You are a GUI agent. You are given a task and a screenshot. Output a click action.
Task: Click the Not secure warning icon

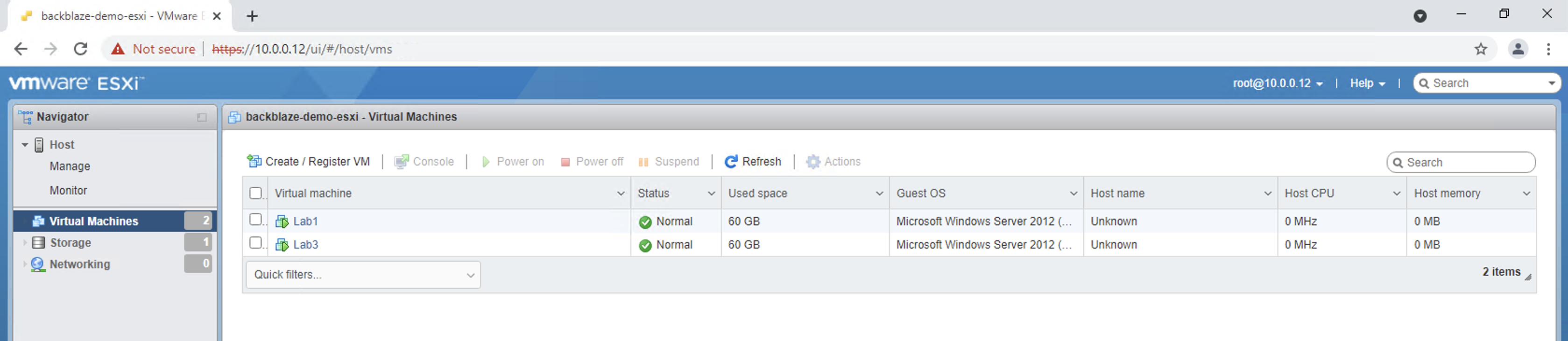click(x=118, y=49)
